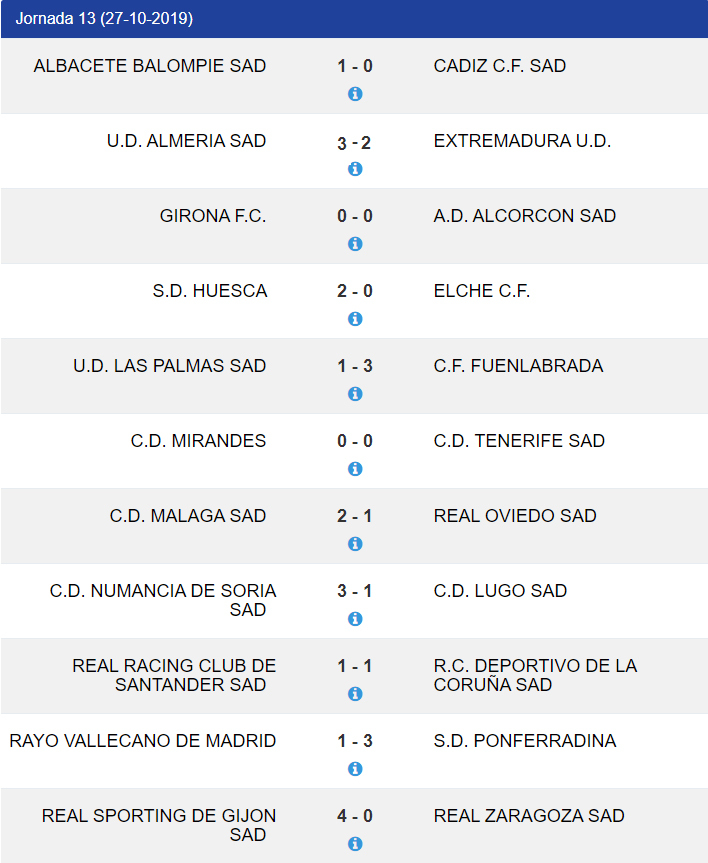The image size is (708, 863).
Task: Select C.F. FUENLABRADA team name
Action: [x=518, y=366]
